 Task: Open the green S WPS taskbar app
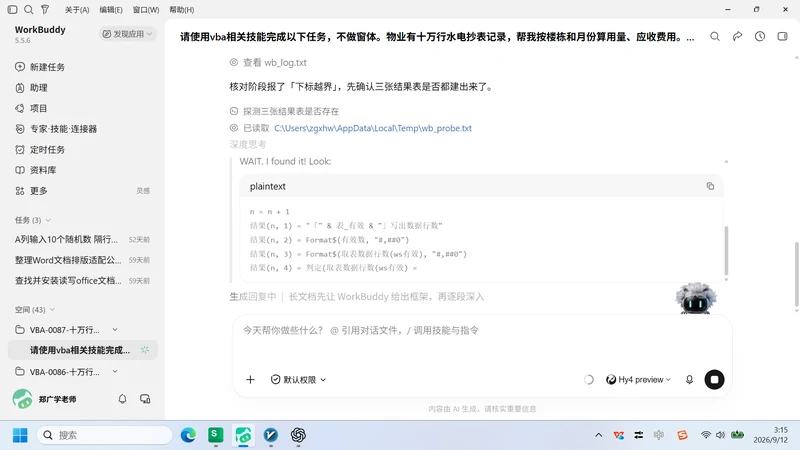point(216,435)
